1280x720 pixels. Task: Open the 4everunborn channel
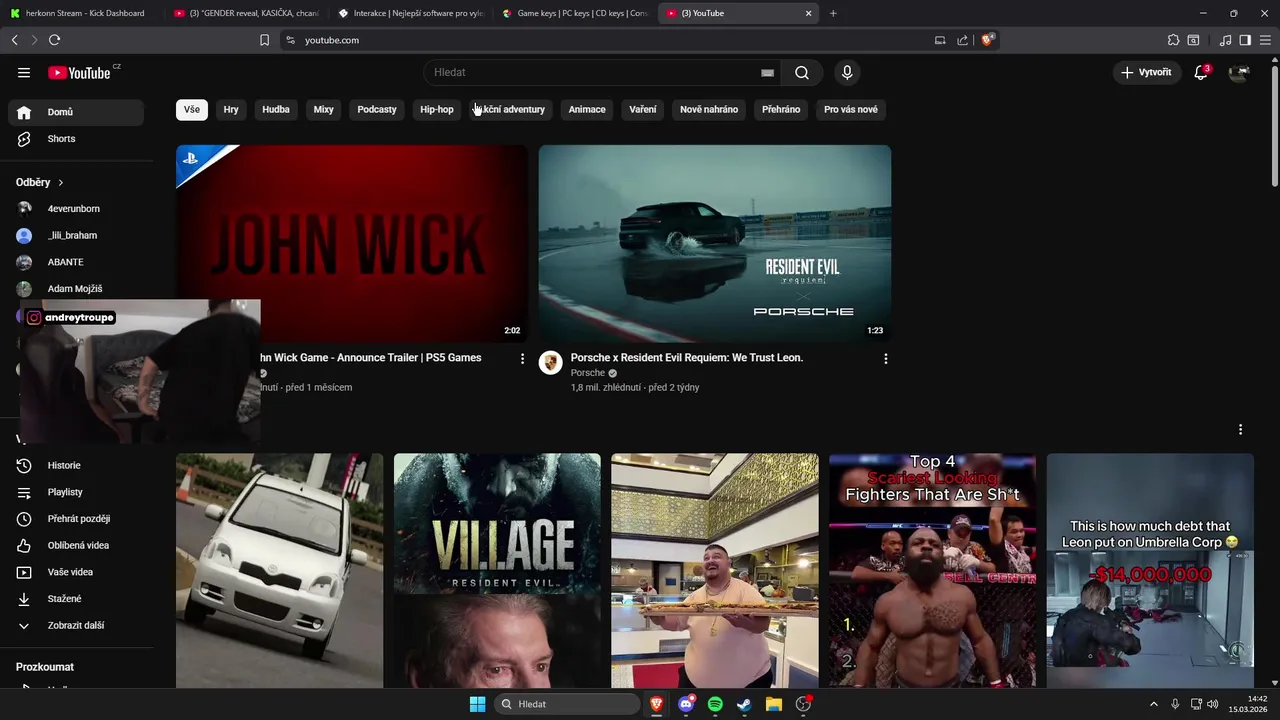[x=76, y=209]
